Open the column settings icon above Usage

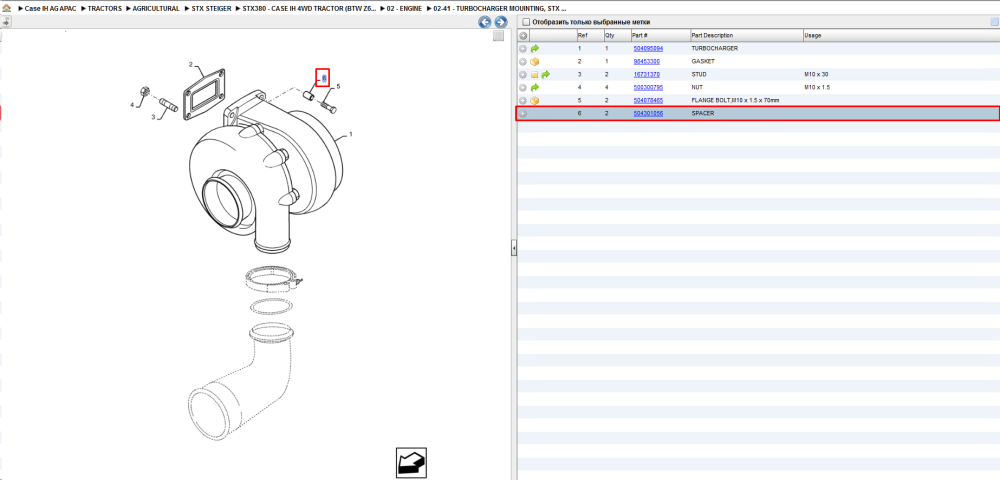(x=994, y=22)
